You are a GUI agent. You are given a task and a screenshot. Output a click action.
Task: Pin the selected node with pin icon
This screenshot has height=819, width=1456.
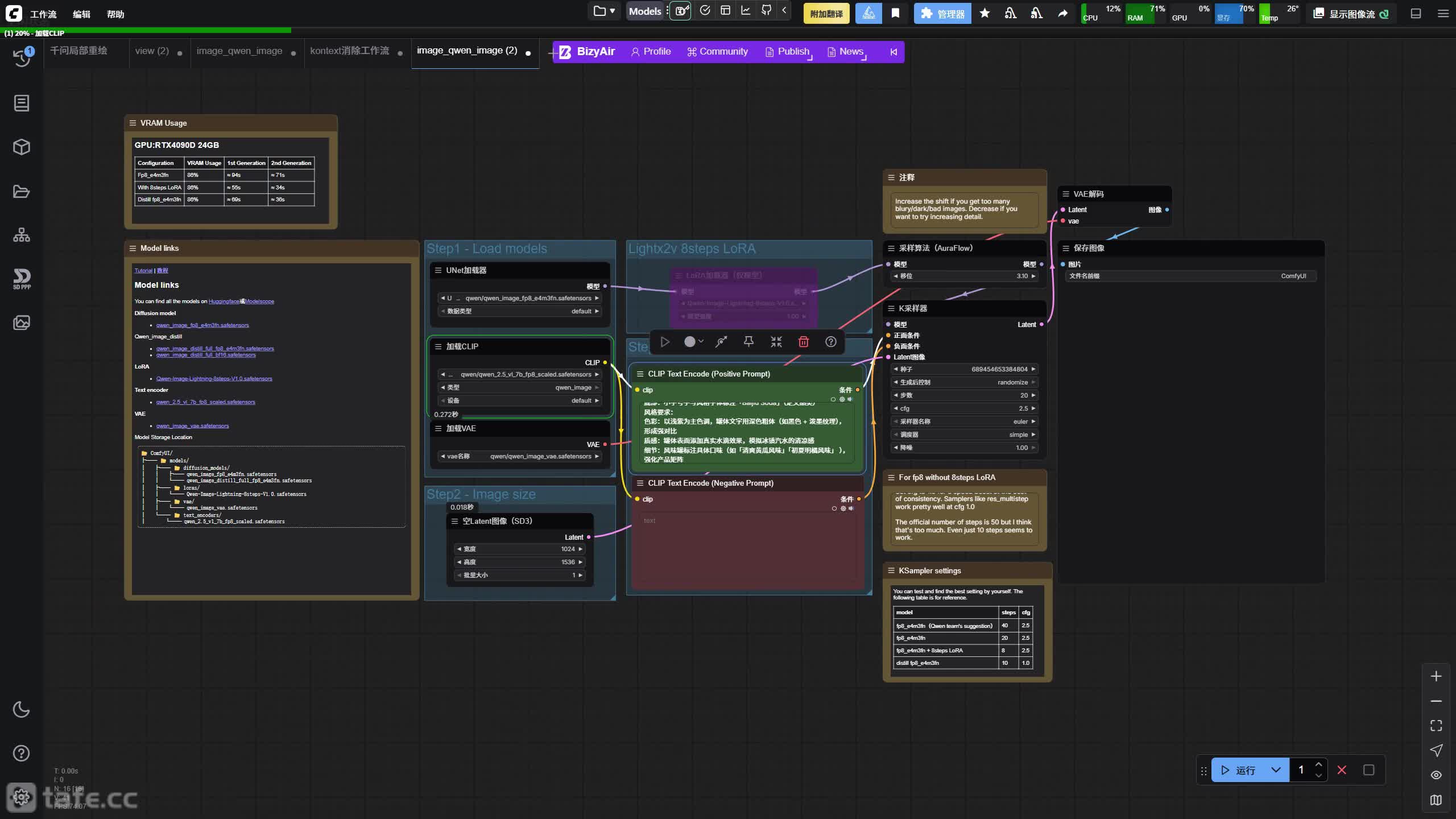(748, 342)
